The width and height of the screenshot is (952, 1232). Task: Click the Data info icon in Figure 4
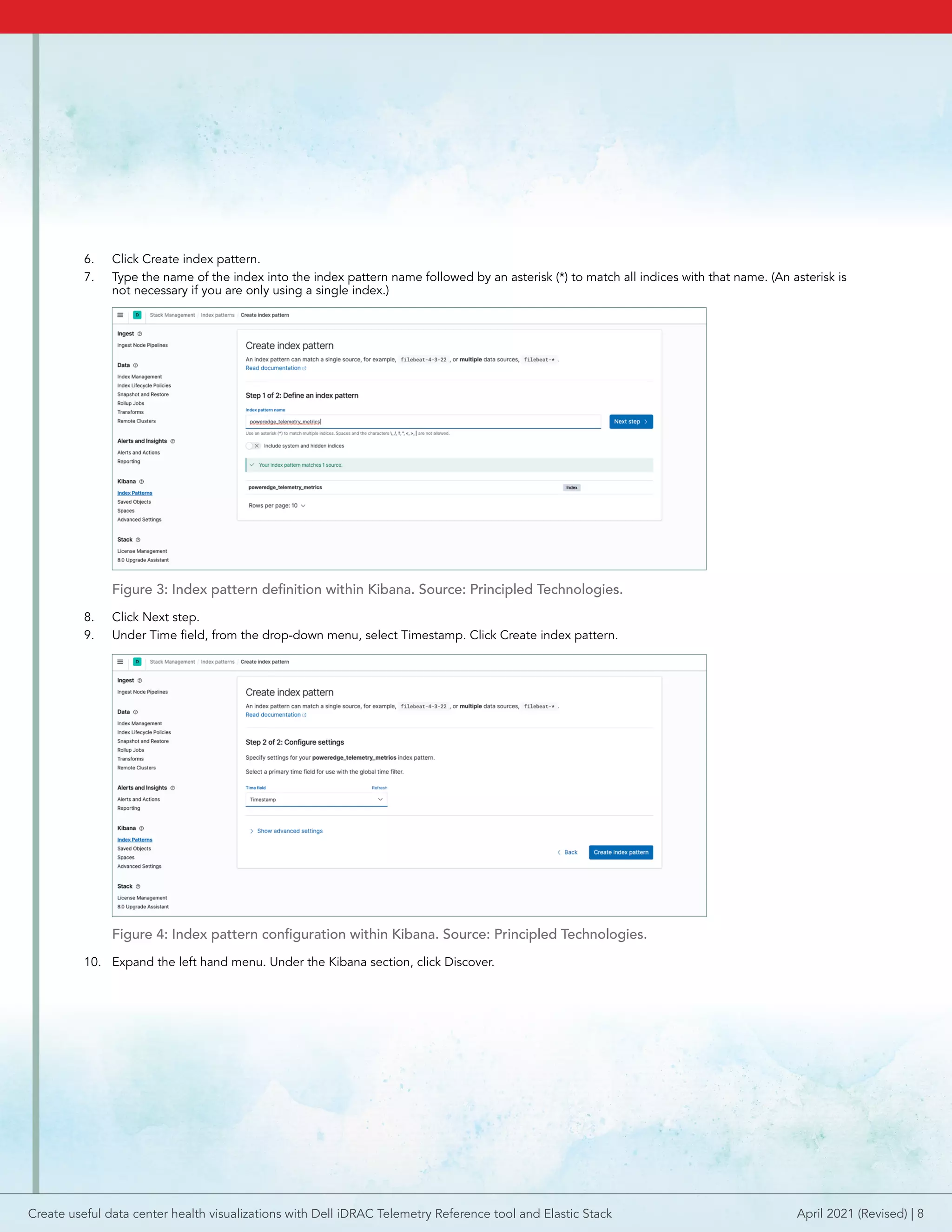(x=135, y=712)
